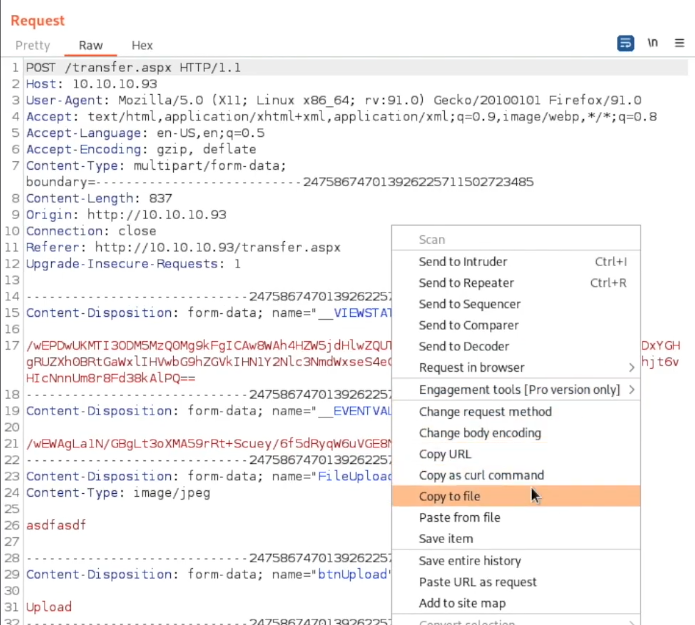
Task: Select Send to Sequencer
Action: (469, 304)
